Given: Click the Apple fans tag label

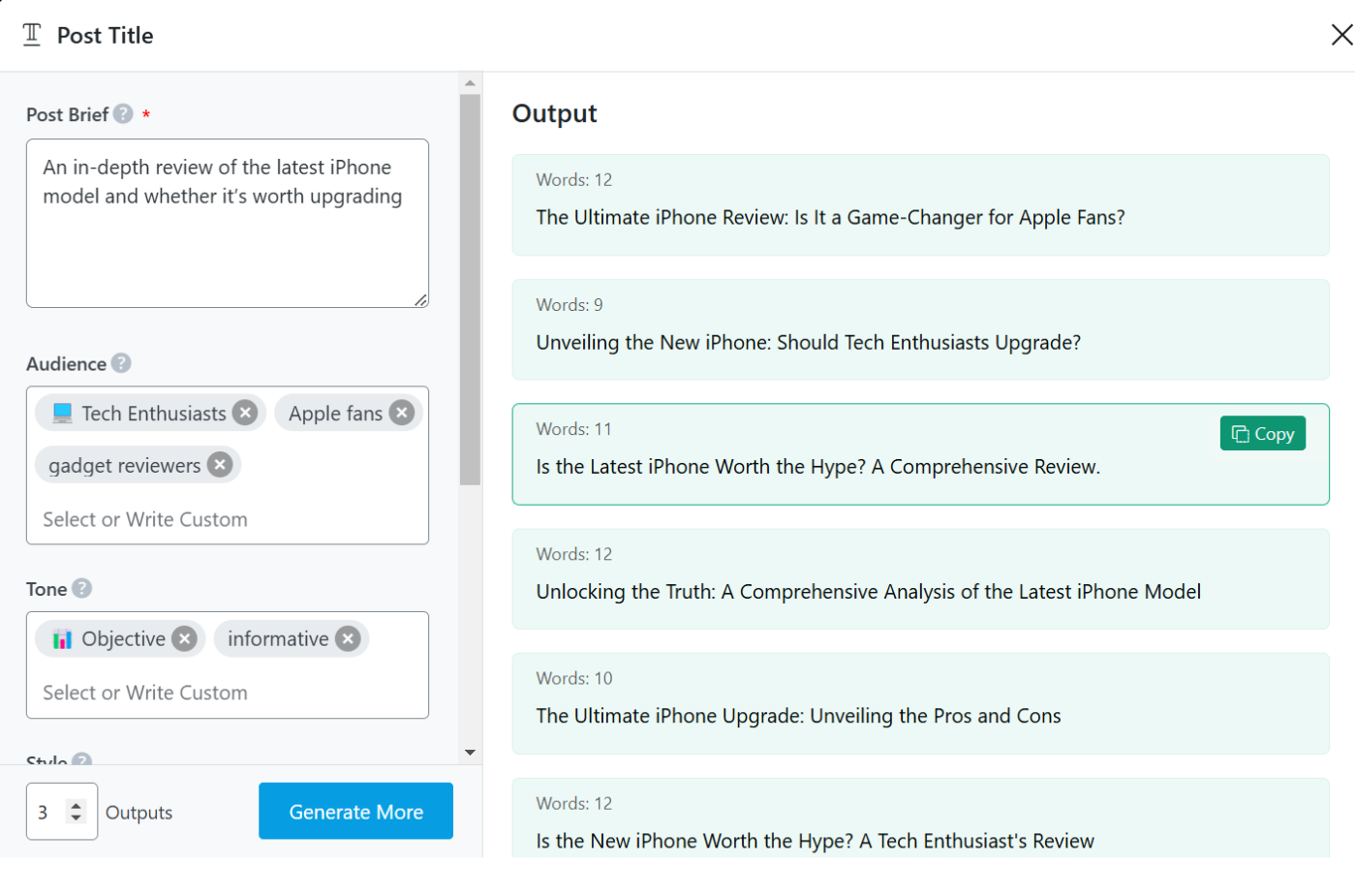Looking at the screenshot, I should 335,414.
